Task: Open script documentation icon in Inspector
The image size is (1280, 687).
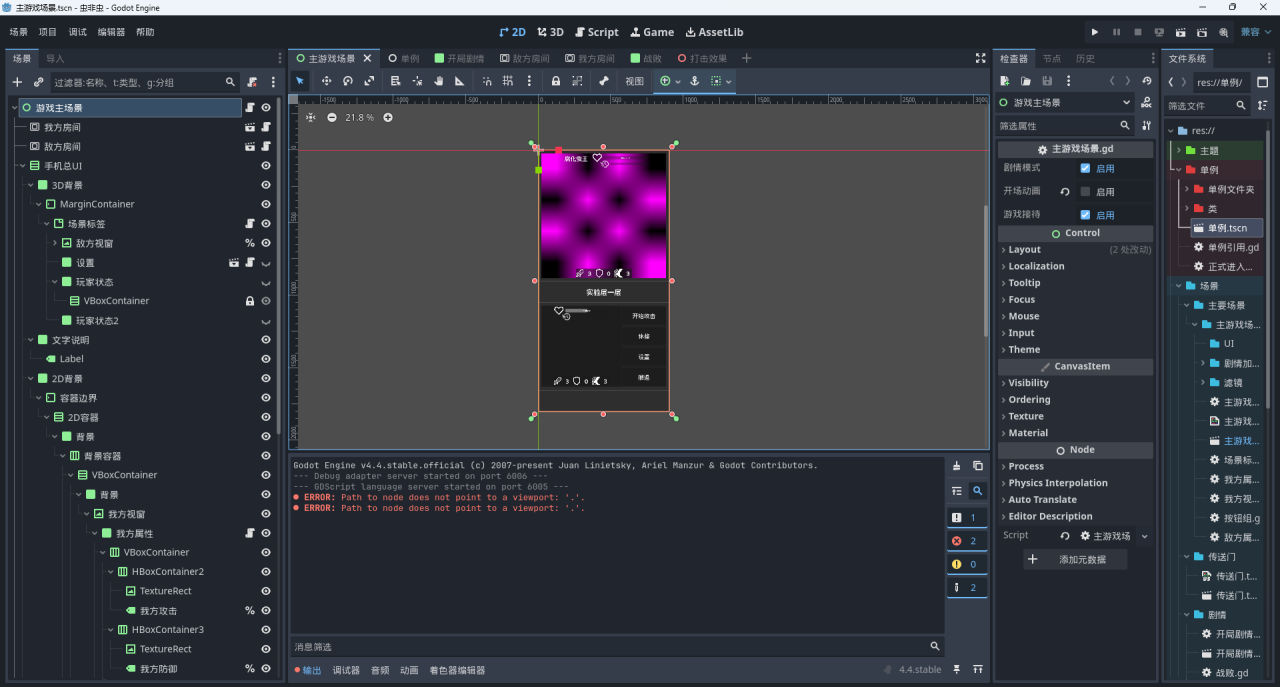Action: pos(1145,103)
